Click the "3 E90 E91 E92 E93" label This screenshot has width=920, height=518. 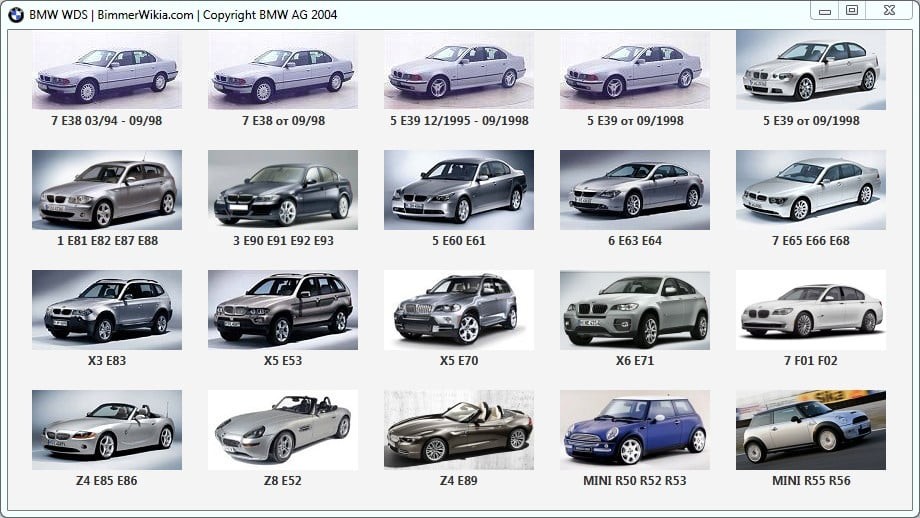point(283,241)
